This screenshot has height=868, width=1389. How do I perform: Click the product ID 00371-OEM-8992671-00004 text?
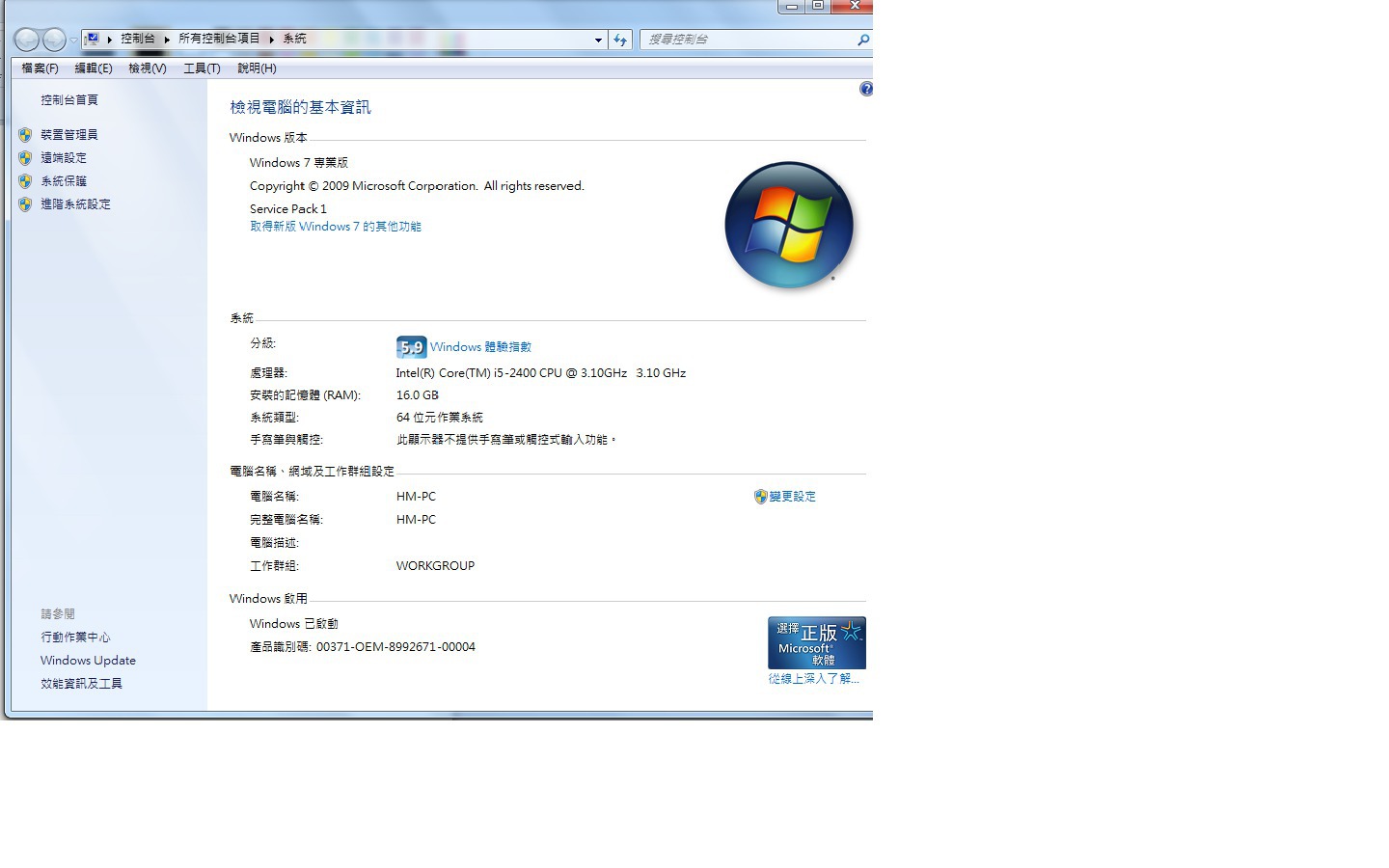395,647
